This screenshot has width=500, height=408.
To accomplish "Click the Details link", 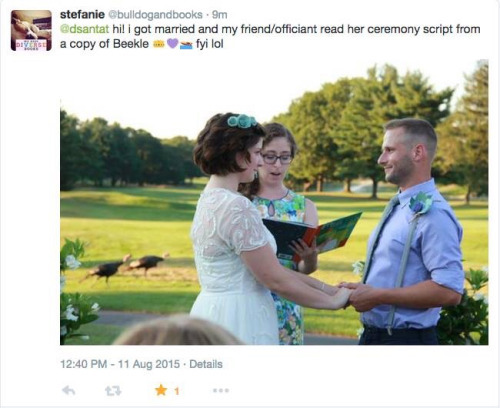I will point(206,364).
